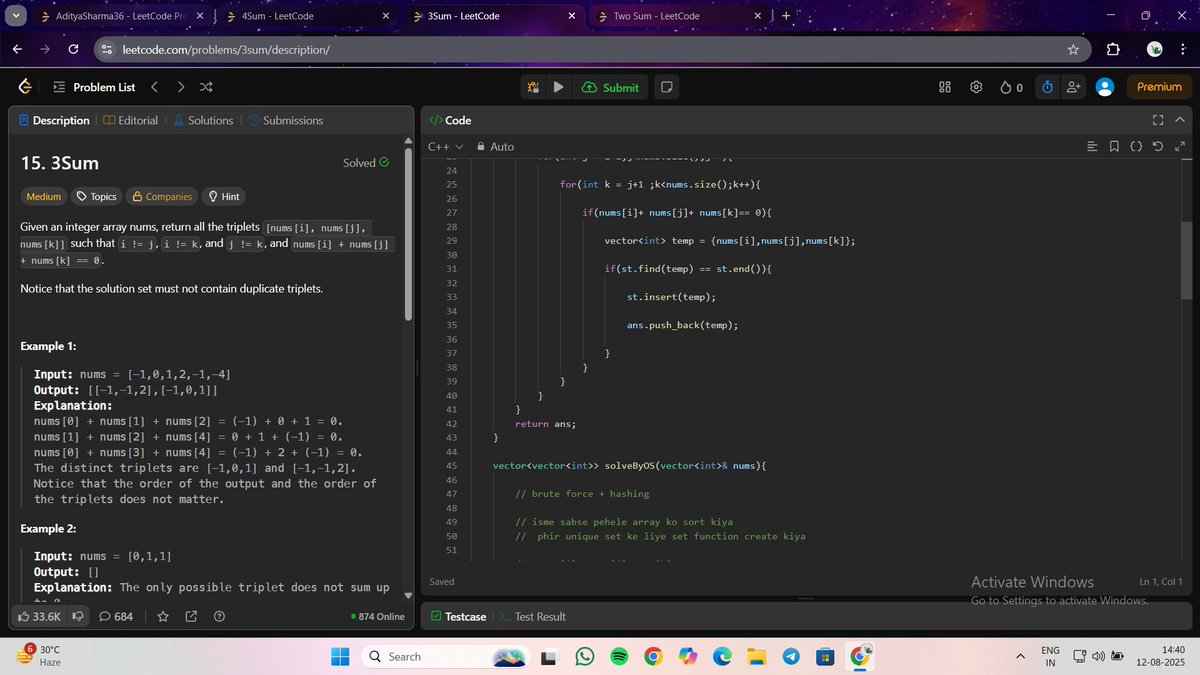Open the debugger icon beside Run
The height and width of the screenshot is (675, 1200).
pyautogui.click(x=534, y=87)
